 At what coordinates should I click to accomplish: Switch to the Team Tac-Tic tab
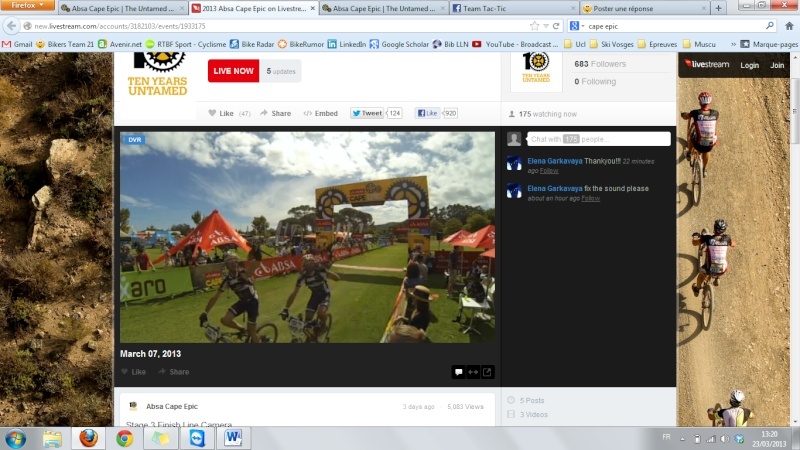point(514,8)
